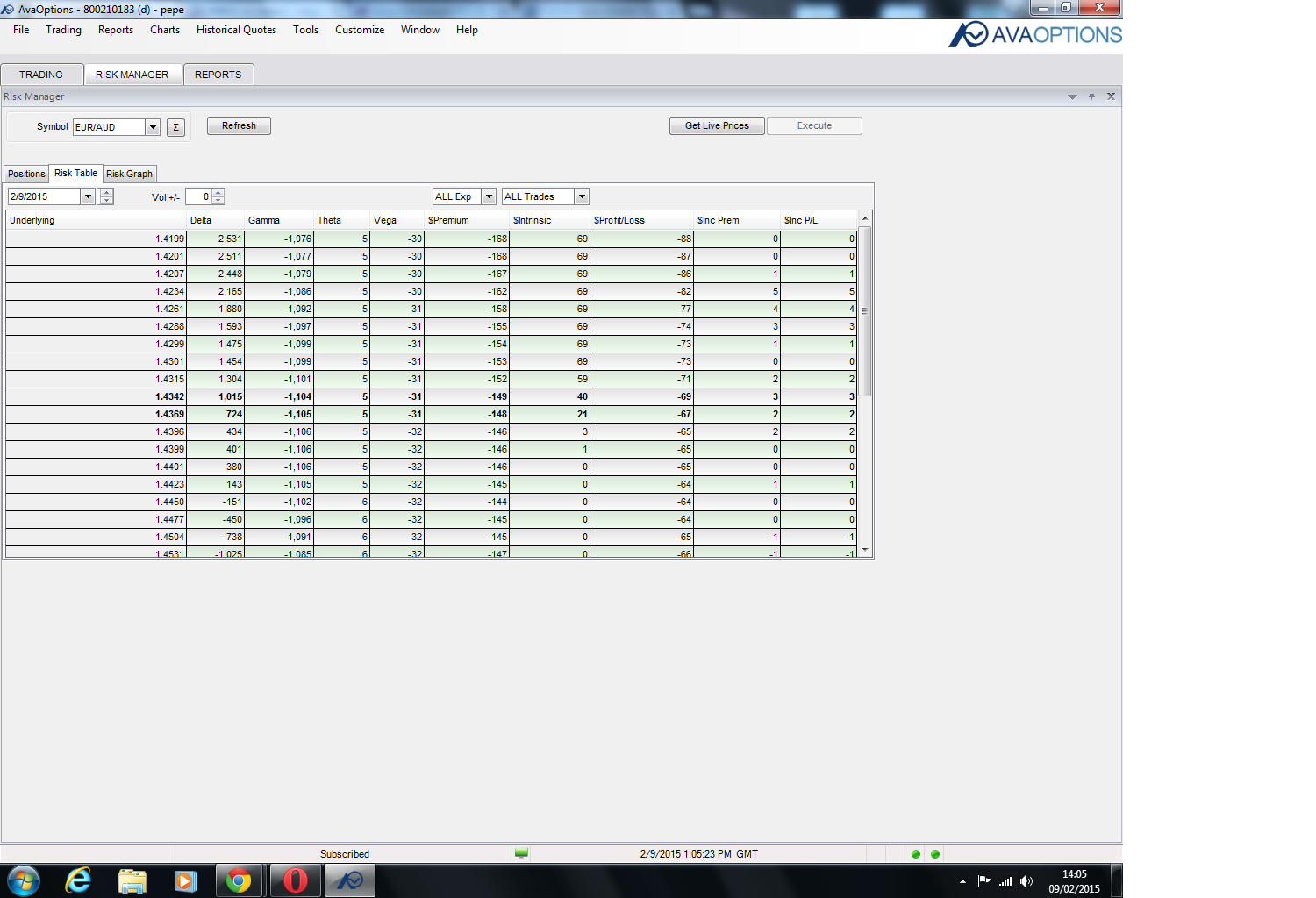
Task: Select the bold 1.4342 underlying row cell
Action: pyautogui.click(x=96, y=396)
